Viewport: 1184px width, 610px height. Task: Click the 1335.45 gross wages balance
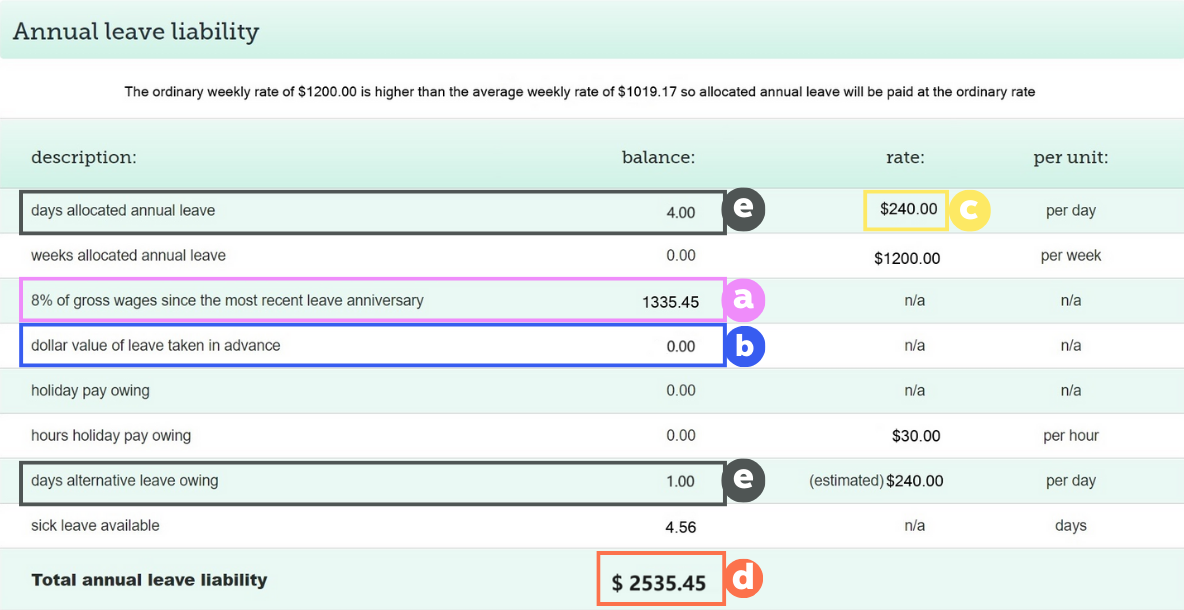coord(671,301)
